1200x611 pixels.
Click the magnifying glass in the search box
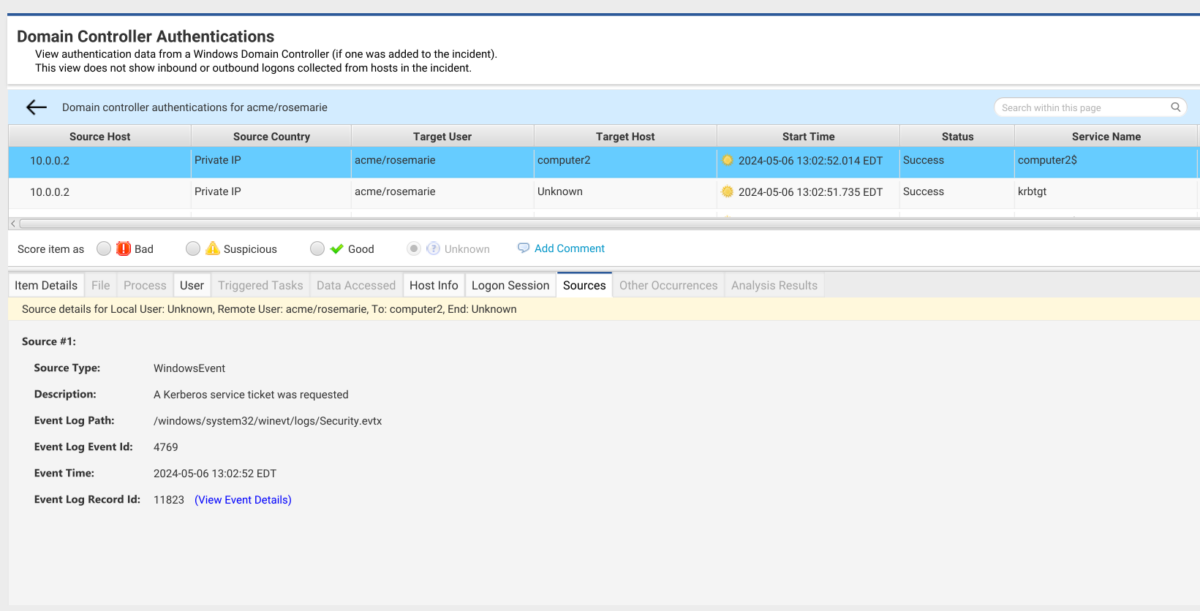tap(1176, 107)
